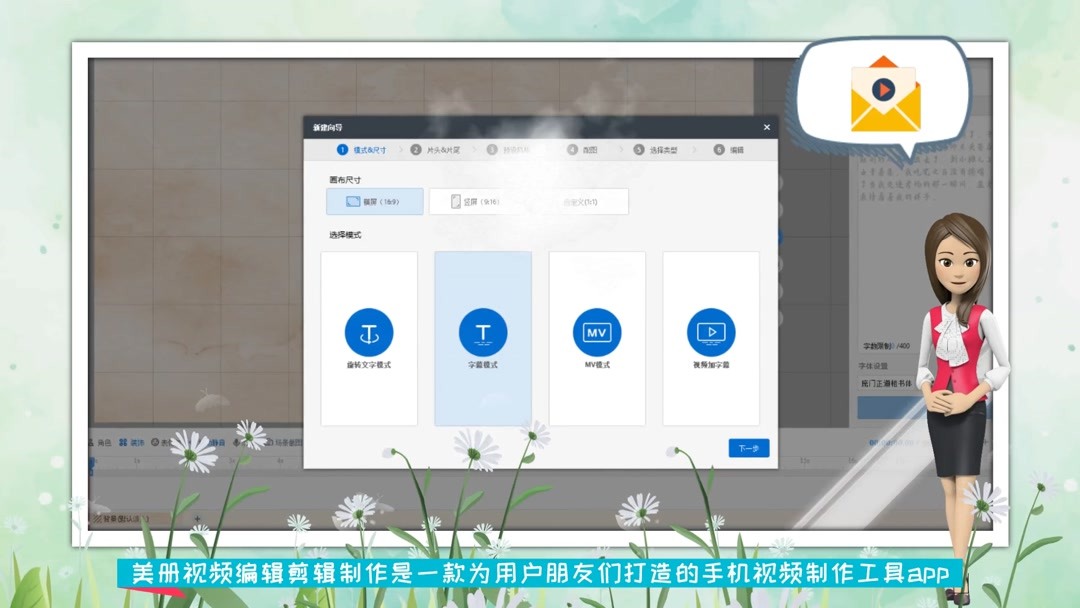The height and width of the screenshot is (608, 1080).
Task: Expand step 5 选择类型 in the wizard
Action: pyautogui.click(x=666, y=150)
